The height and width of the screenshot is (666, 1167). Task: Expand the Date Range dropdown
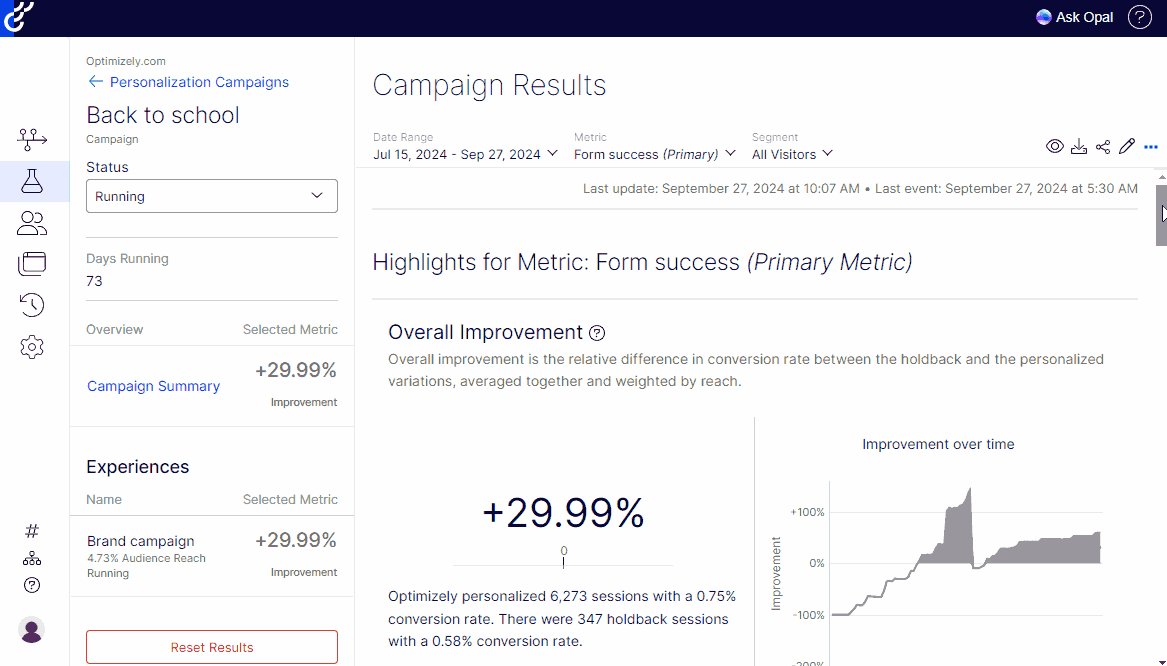point(465,154)
